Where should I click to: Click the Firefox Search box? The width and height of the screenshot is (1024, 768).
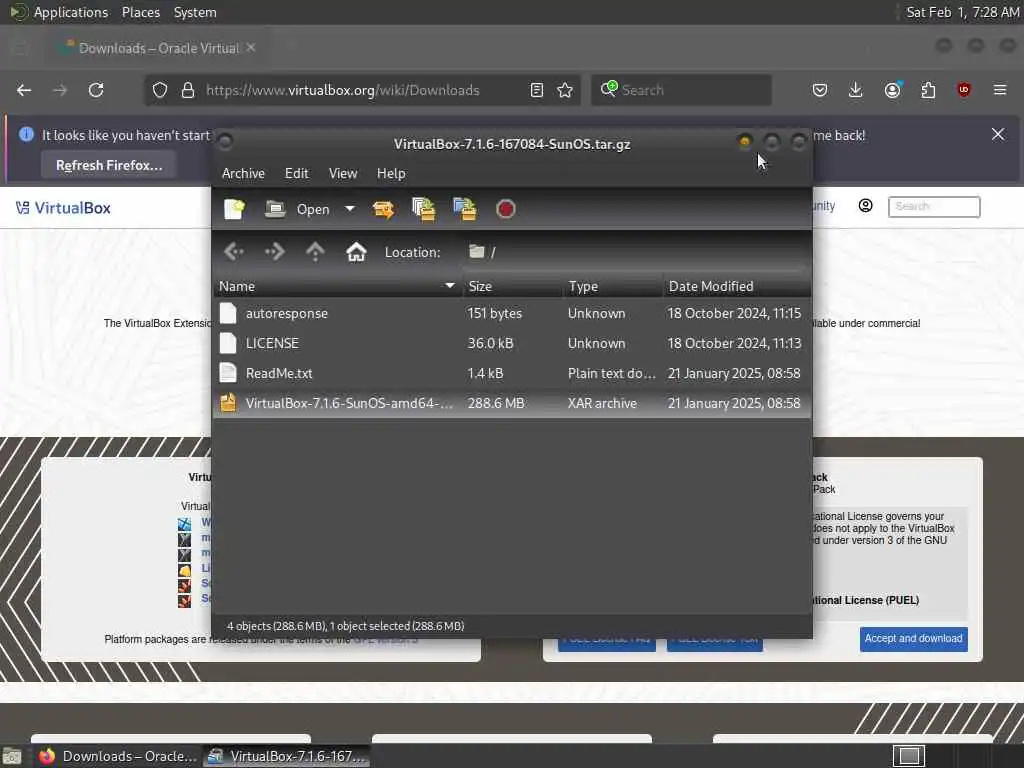click(681, 90)
